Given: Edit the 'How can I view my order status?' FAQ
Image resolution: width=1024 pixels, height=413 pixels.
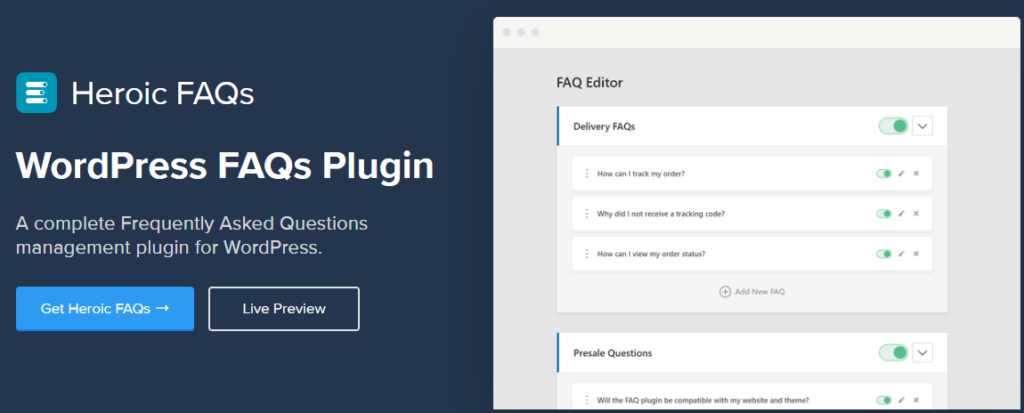Looking at the screenshot, I should (901, 254).
